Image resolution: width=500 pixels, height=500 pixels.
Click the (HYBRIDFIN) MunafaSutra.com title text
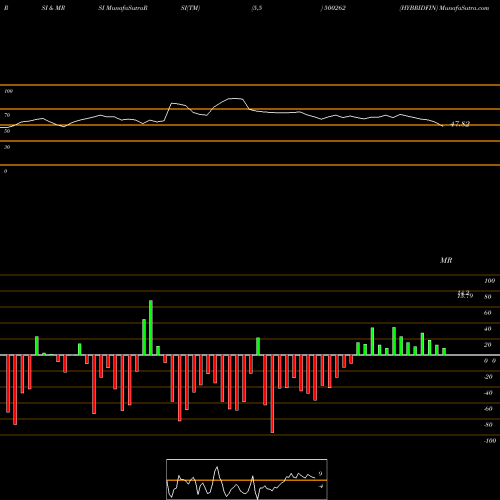click(x=444, y=8)
